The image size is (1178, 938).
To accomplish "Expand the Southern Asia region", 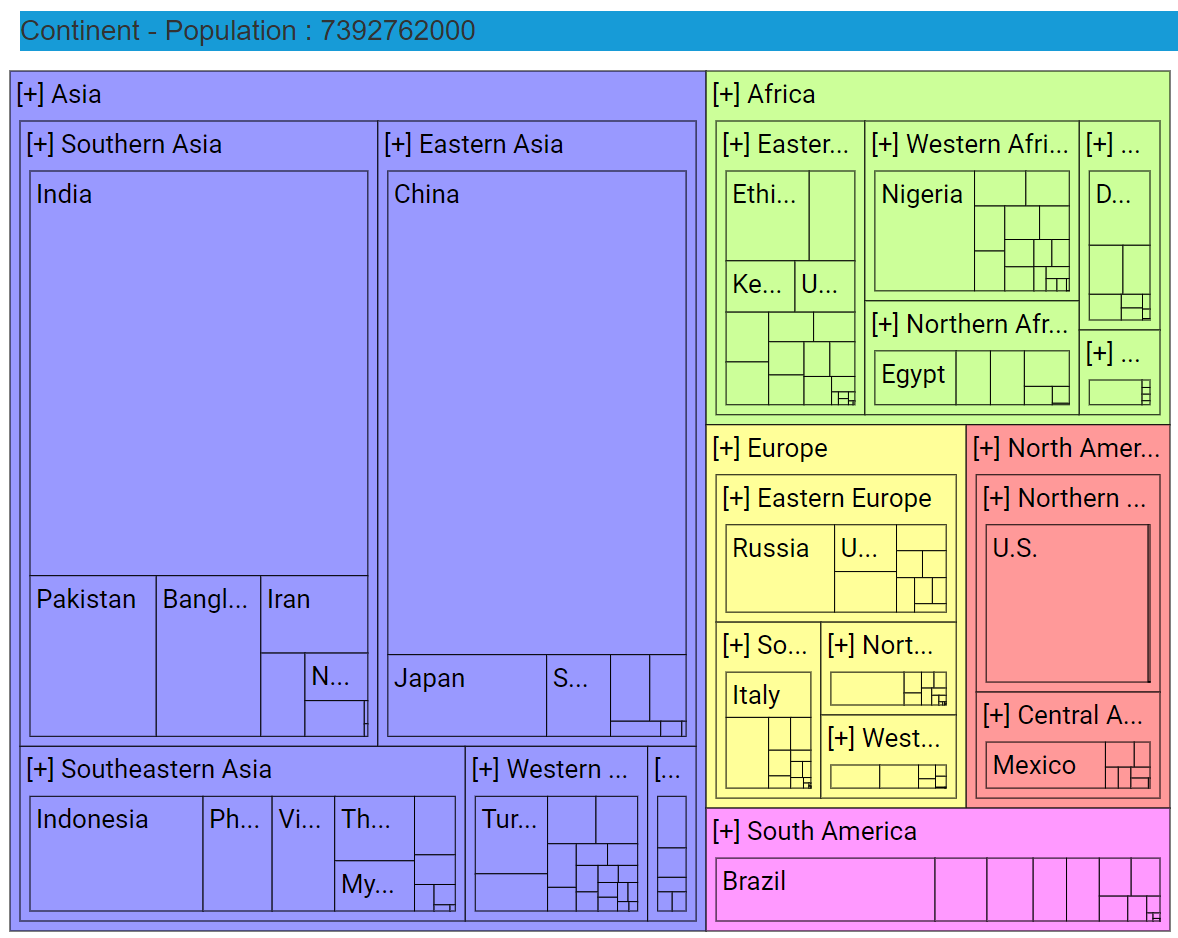I will tap(124, 144).
